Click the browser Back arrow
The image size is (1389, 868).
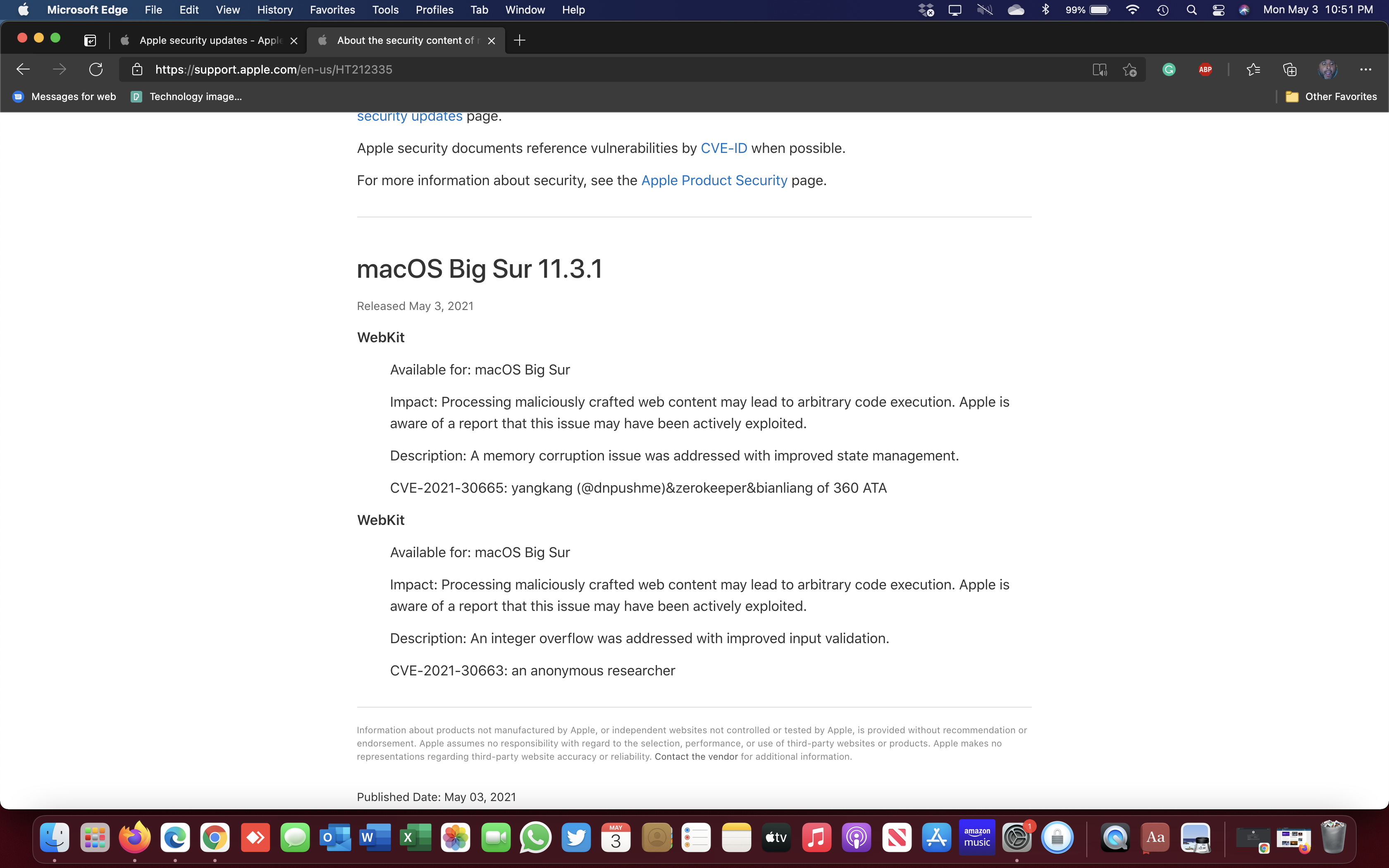(x=23, y=69)
